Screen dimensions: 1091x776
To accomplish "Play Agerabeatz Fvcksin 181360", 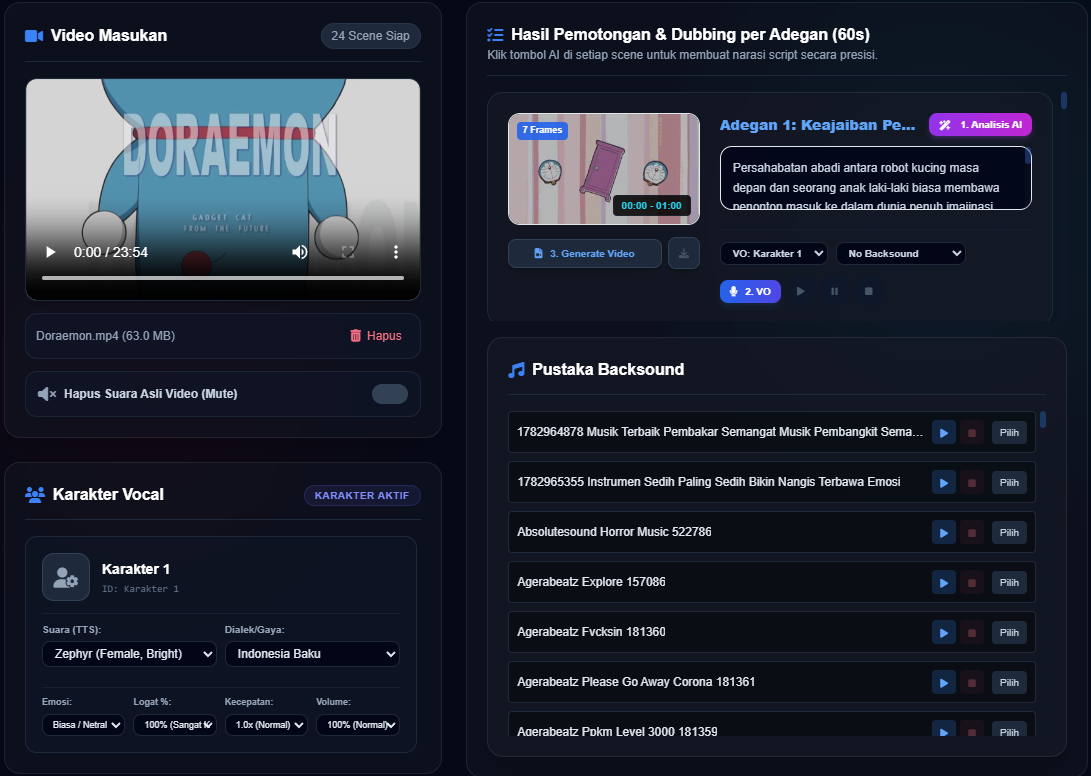I will (943, 633).
